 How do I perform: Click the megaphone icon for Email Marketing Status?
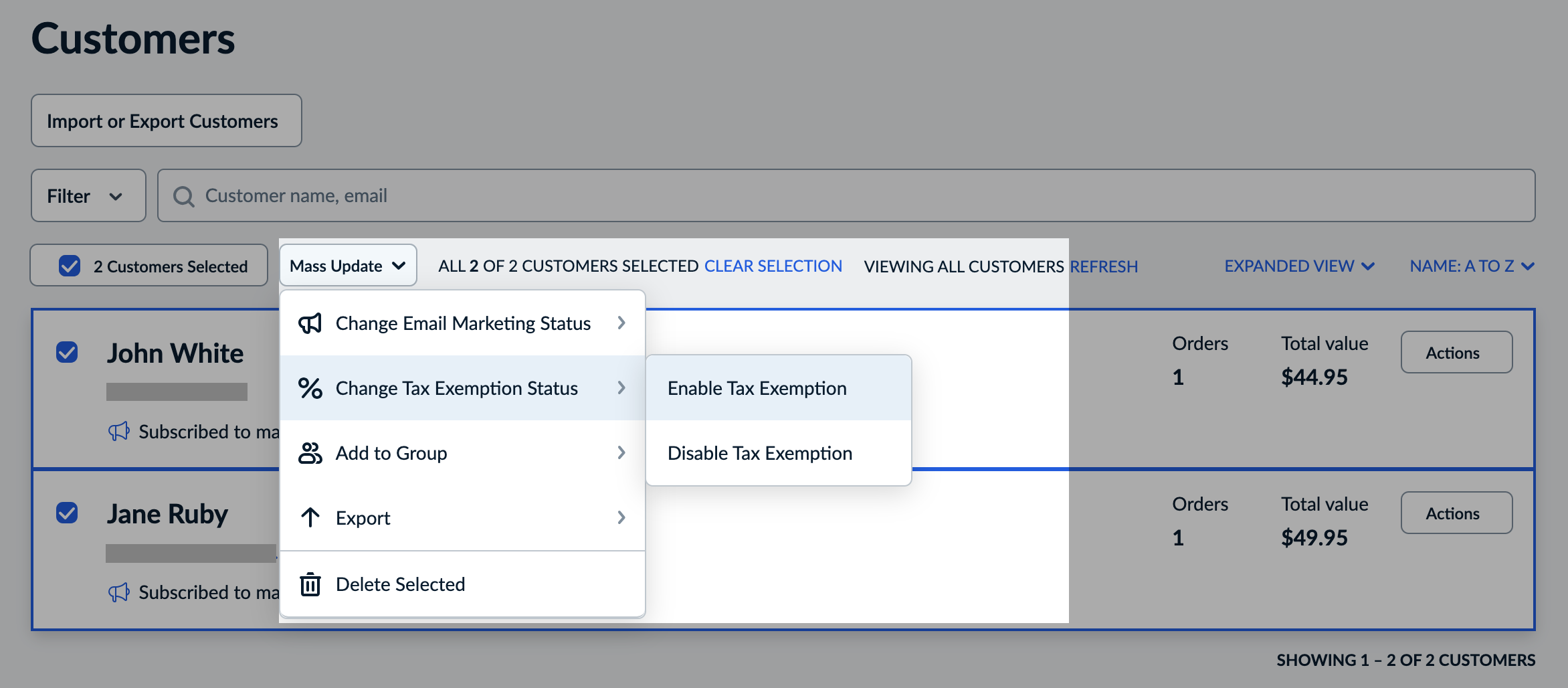pos(310,323)
